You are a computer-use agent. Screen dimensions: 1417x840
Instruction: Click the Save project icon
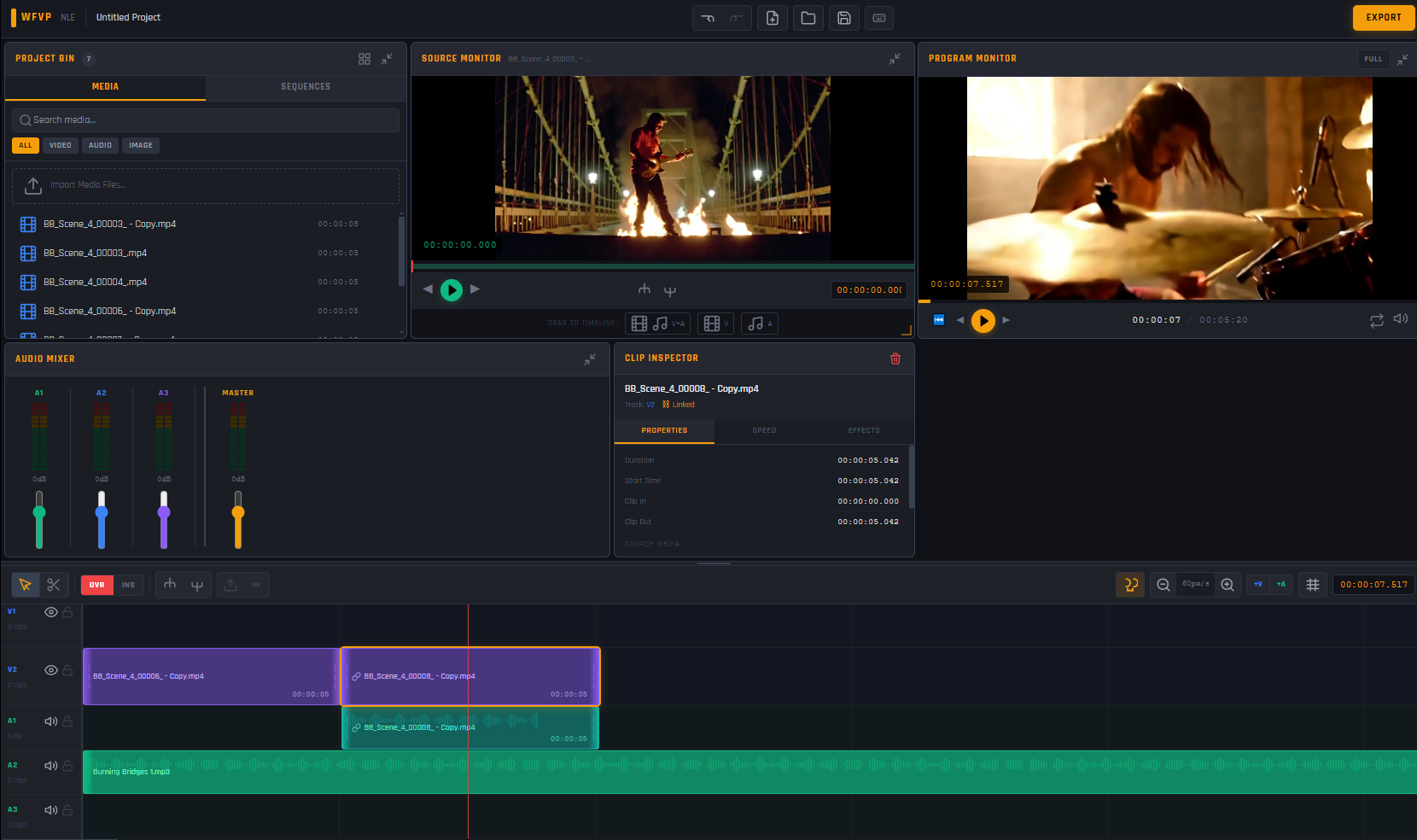tap(843, 17)
